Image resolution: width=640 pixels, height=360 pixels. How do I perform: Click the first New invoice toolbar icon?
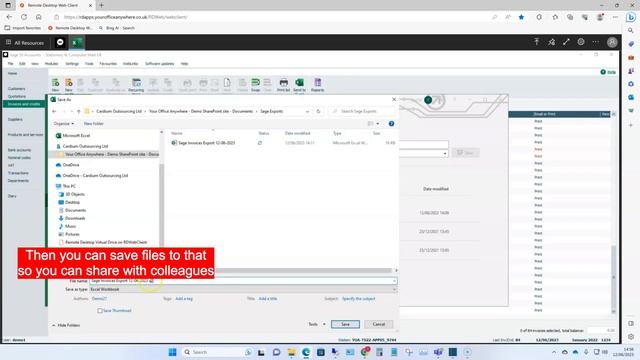point(56,85)
